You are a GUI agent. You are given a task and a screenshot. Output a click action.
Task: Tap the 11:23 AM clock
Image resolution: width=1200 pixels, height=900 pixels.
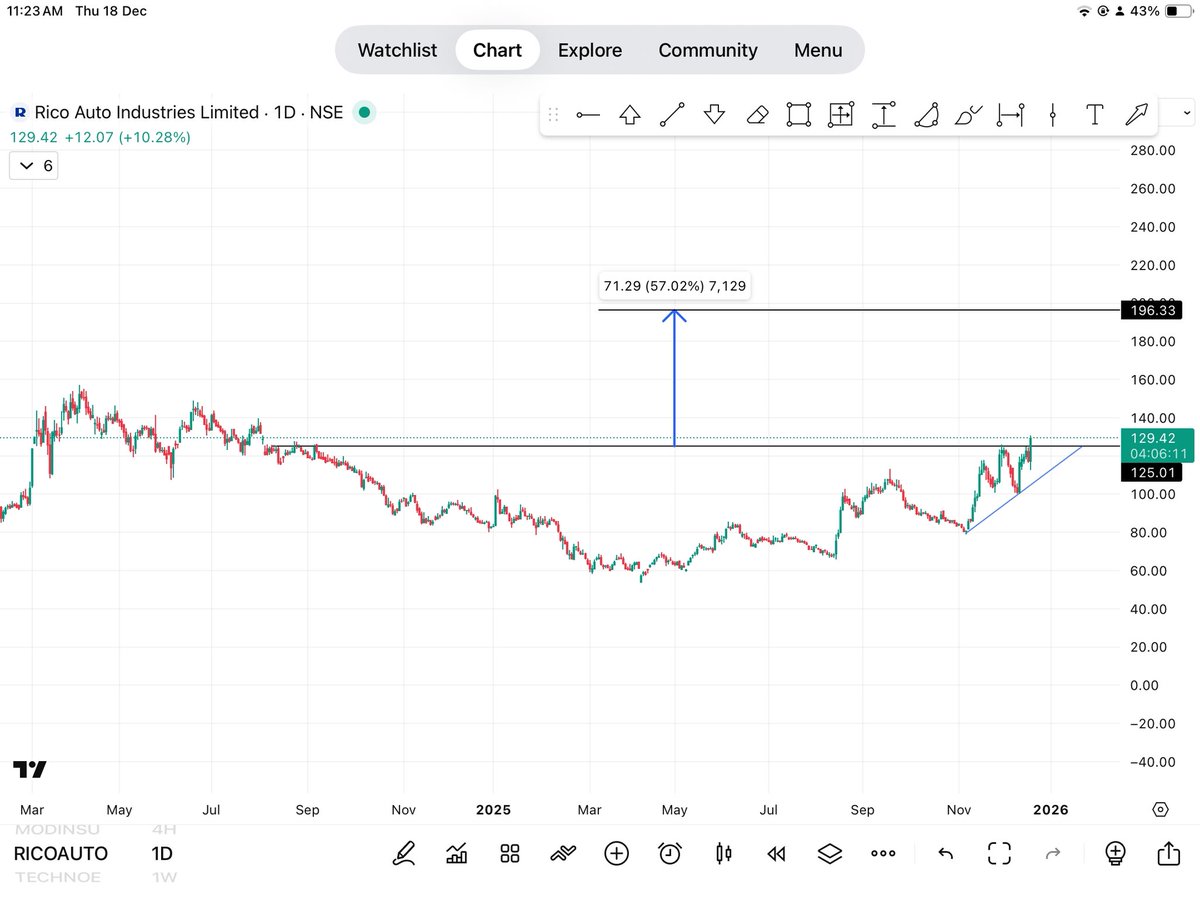tap(35, 11)
